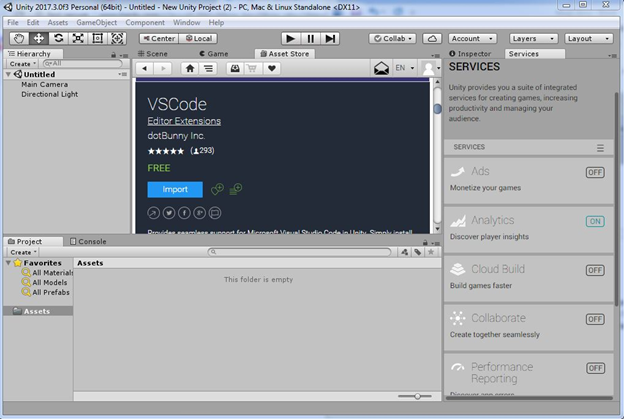624x419 pixels.
Task: Toggle the Collaborate service switch
Action: pos(595,319)
